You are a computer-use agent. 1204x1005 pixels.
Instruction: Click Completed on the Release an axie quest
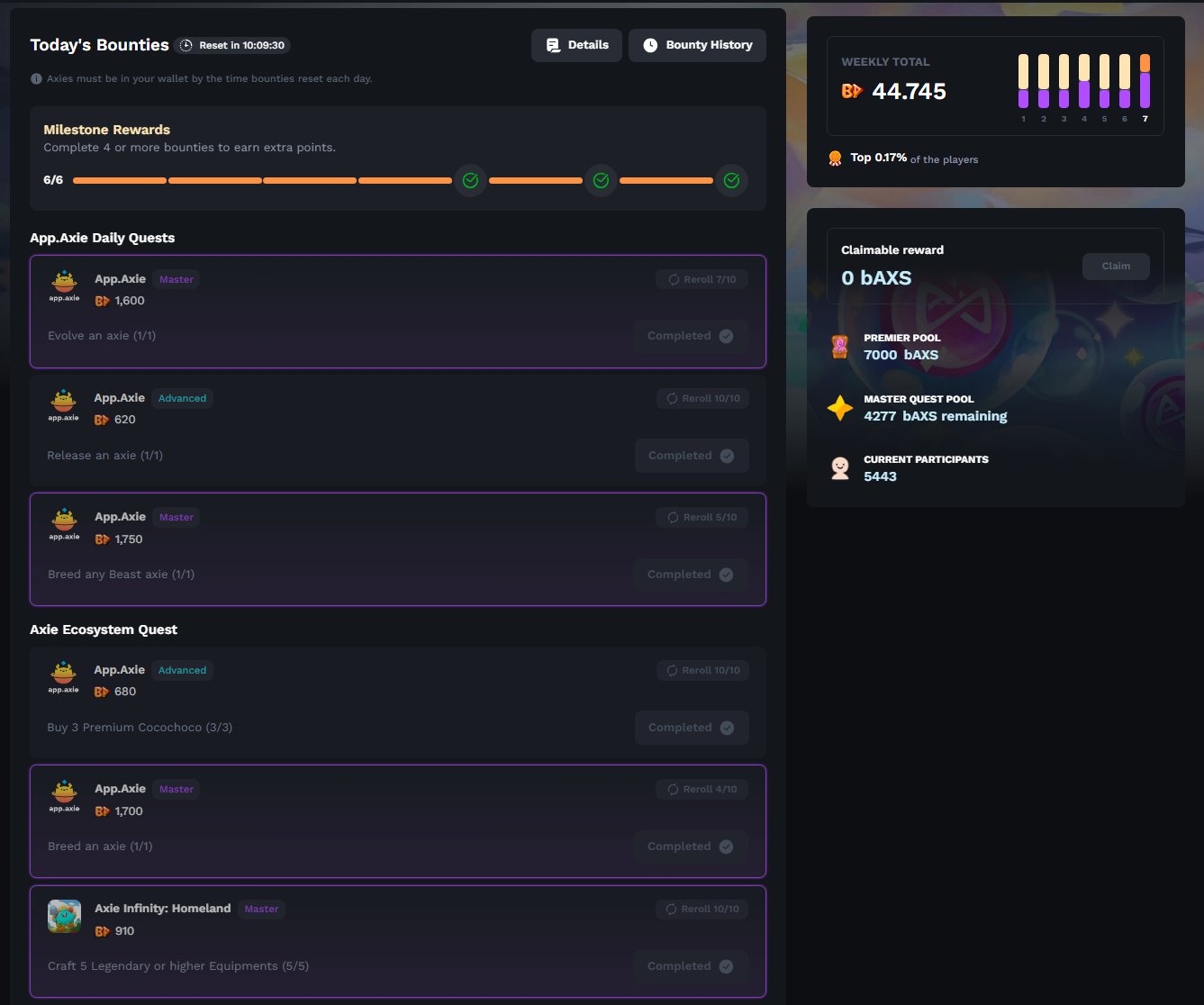(x=691, y=456)
